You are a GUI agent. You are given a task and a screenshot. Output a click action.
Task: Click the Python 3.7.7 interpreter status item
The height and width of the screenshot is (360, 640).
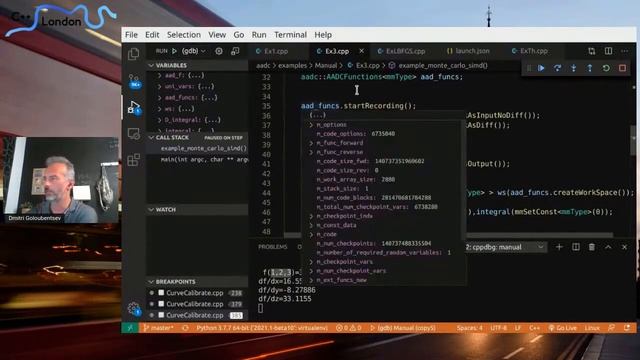(x=262, y=328)
